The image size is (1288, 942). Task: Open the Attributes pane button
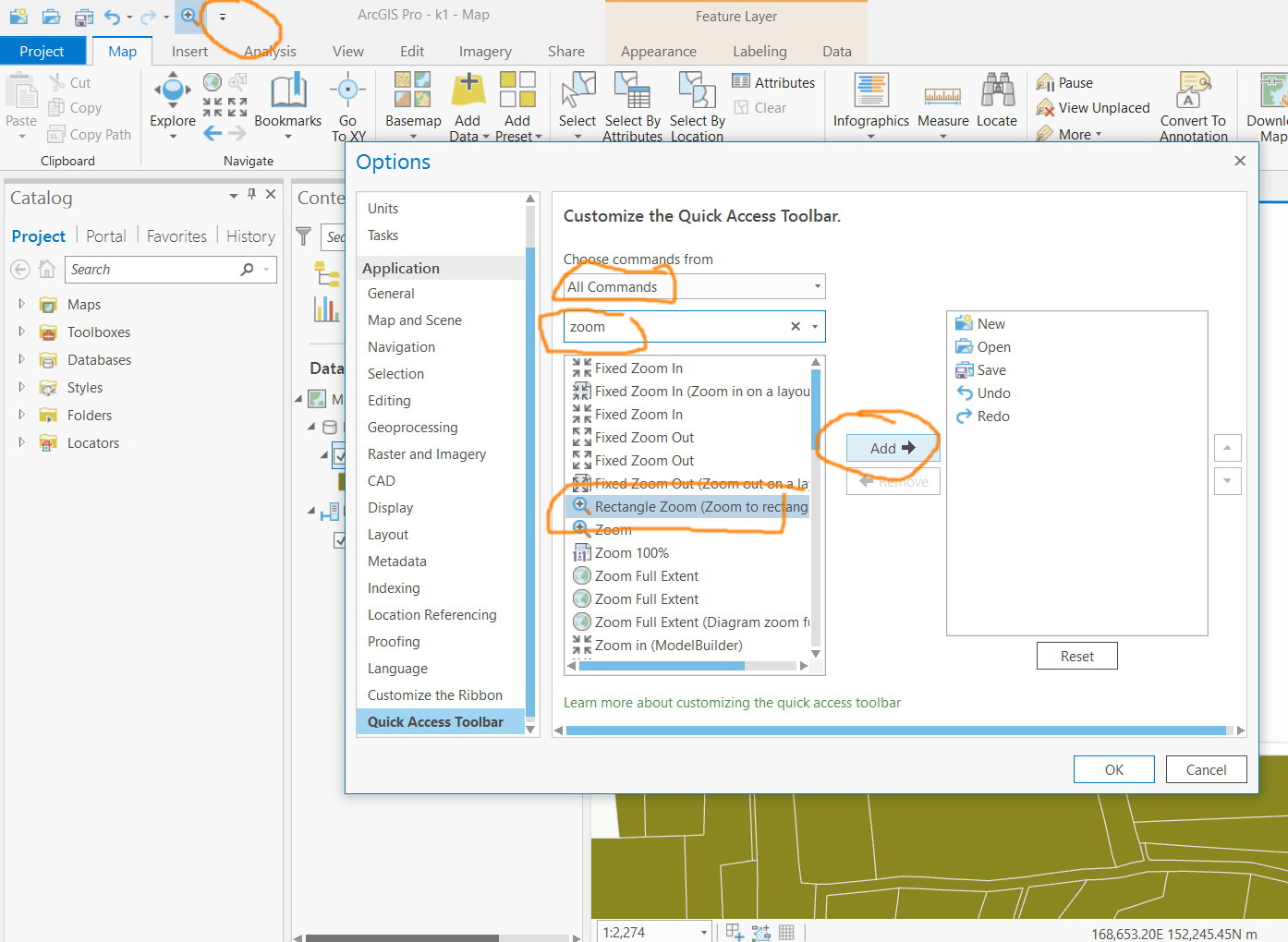coord(773,82)
